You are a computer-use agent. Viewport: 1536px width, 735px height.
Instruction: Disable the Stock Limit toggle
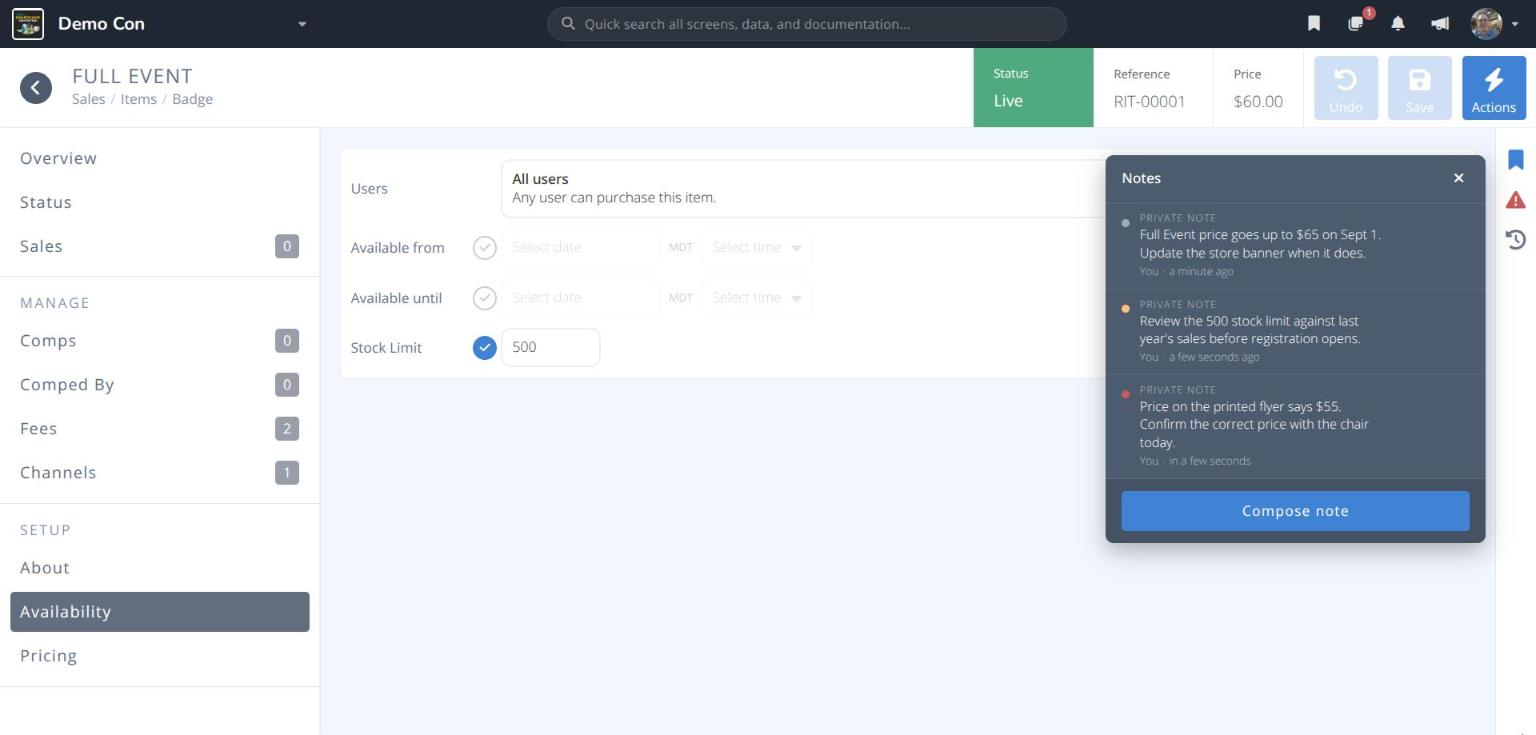[x=484, y=348]
